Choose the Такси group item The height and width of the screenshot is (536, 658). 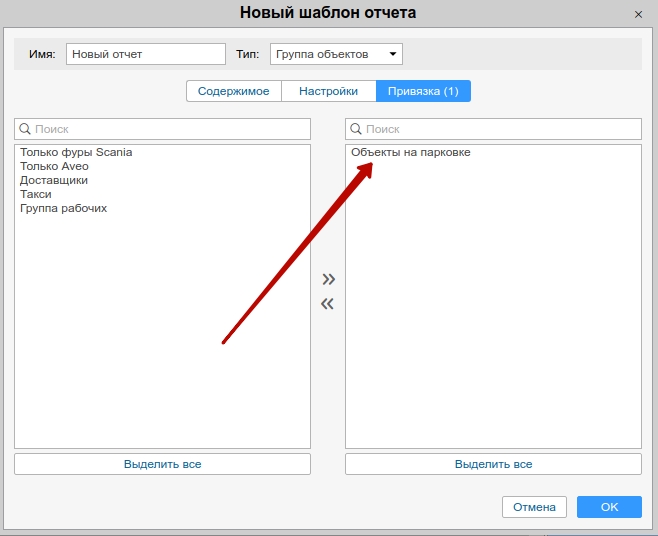click(36, 194)
